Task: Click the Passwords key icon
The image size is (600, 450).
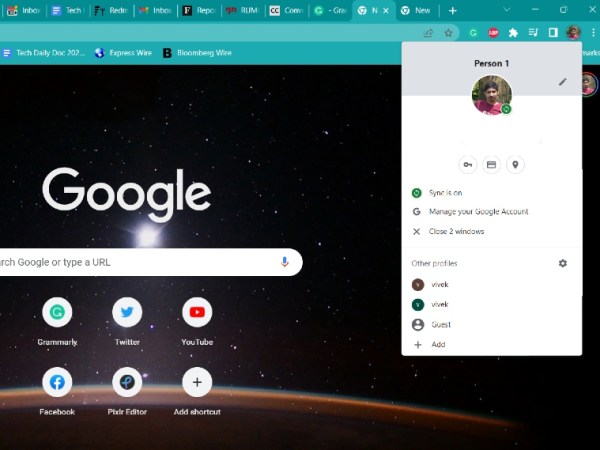Action: [468, 165]
